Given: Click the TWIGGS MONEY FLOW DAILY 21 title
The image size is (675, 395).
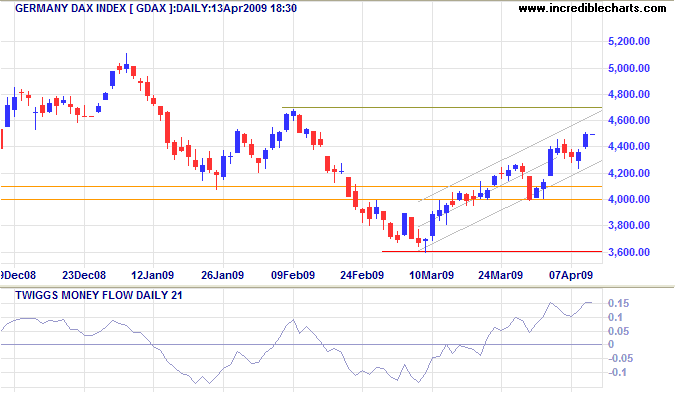Looking at the screenshot, I should pos(99,296).
